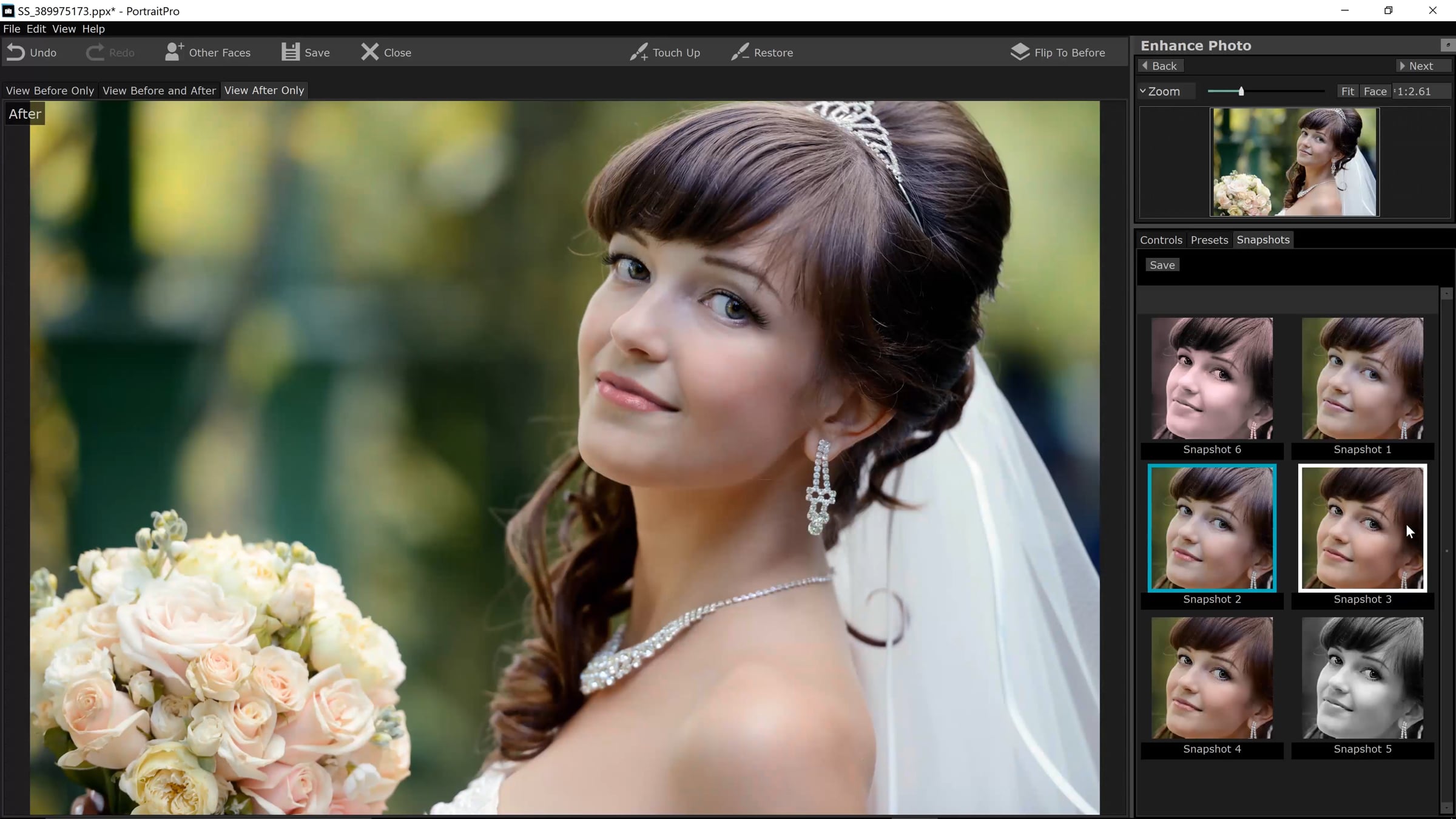The height and width of the screenshot is (819, 1456).
Task: Open the 1:2.61 zoom ratio stepper
Action: pos(1396,91)
